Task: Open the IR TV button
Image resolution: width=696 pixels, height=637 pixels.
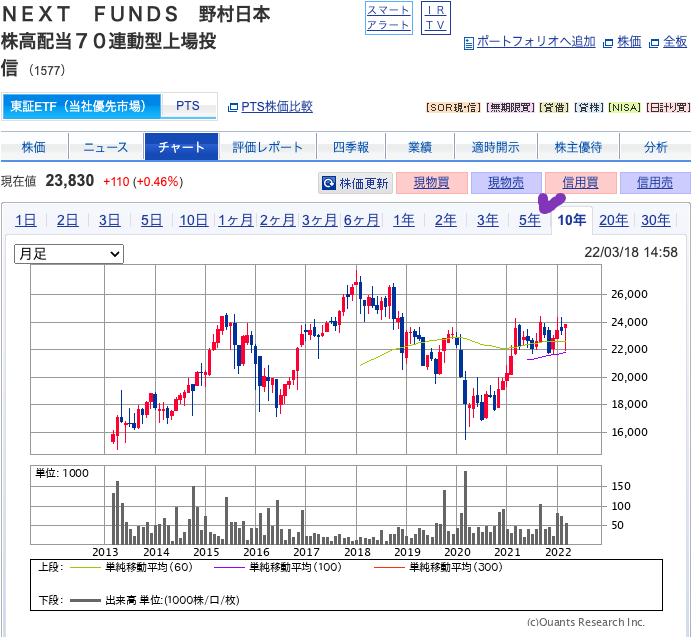Action: tap(435, 18)
